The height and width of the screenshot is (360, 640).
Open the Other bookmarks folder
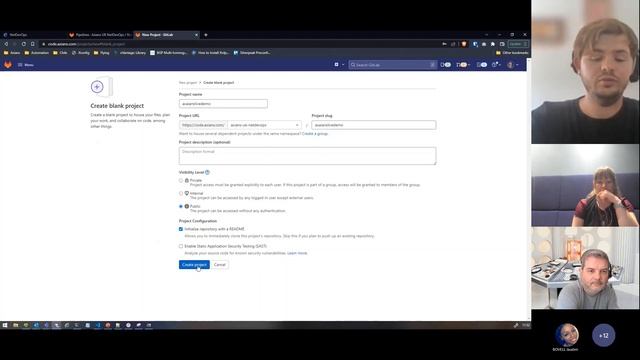pyautogui.click(x=512, y=53)
